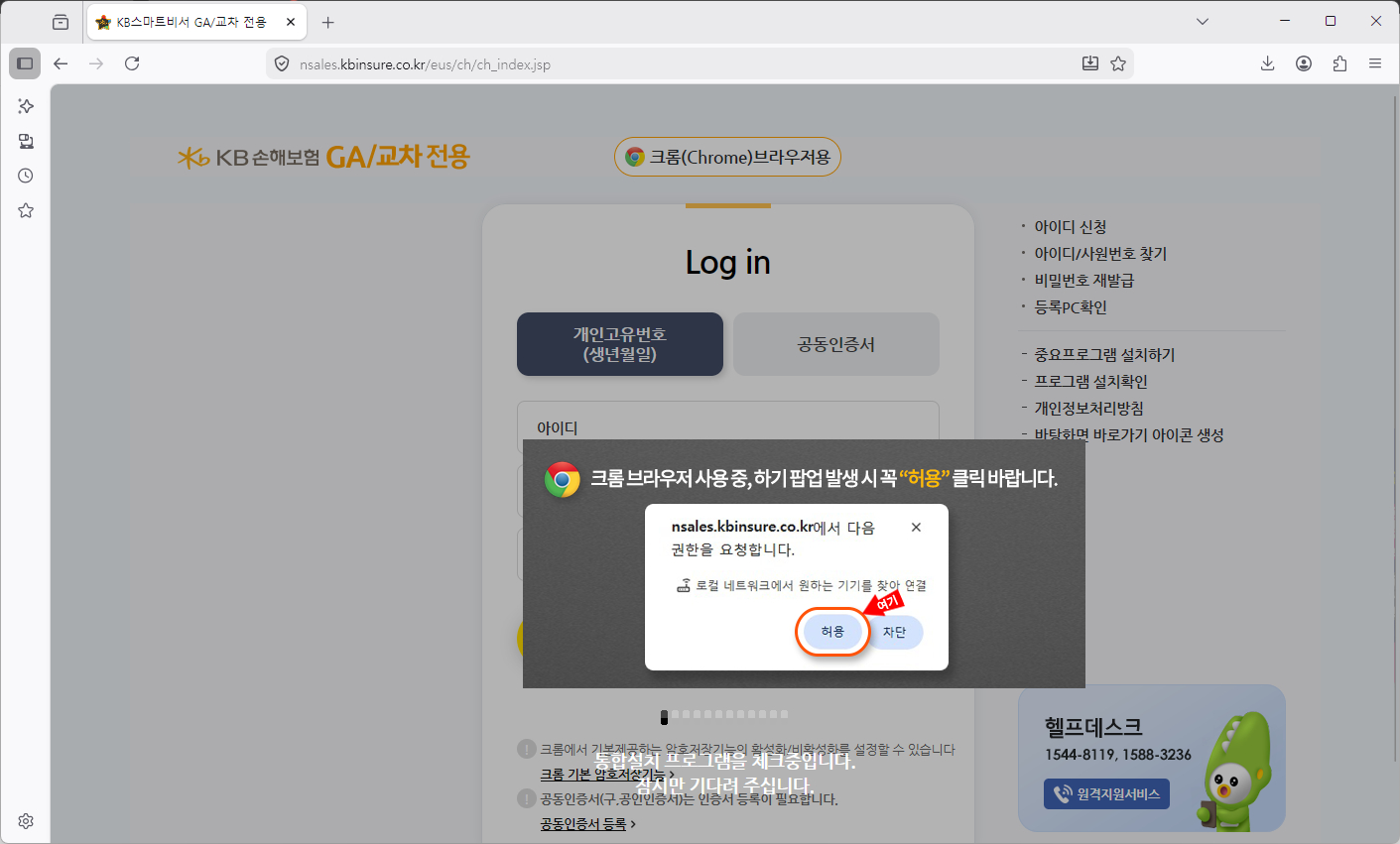
Task: Open bookmarks star in sidebar
Action: point(26,210)
